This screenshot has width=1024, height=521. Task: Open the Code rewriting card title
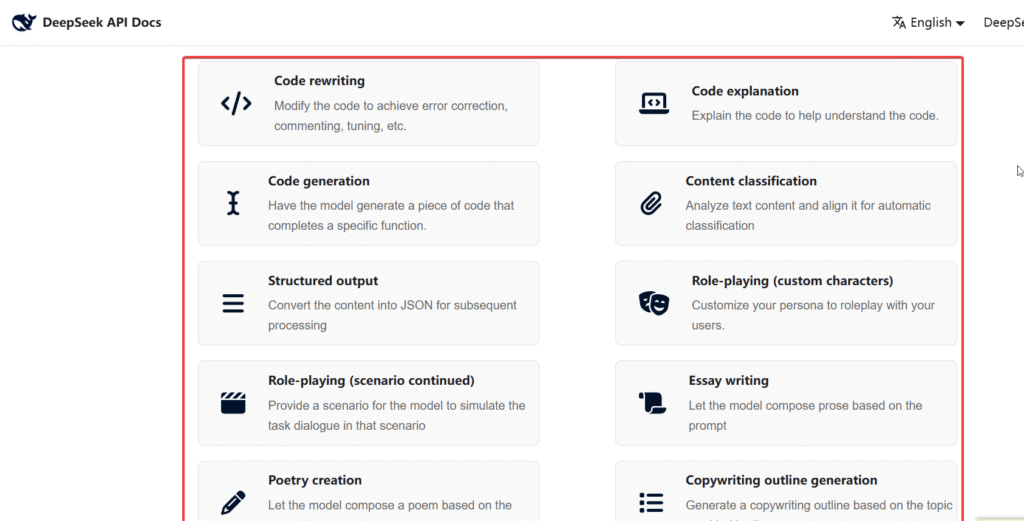click(319, 81)
